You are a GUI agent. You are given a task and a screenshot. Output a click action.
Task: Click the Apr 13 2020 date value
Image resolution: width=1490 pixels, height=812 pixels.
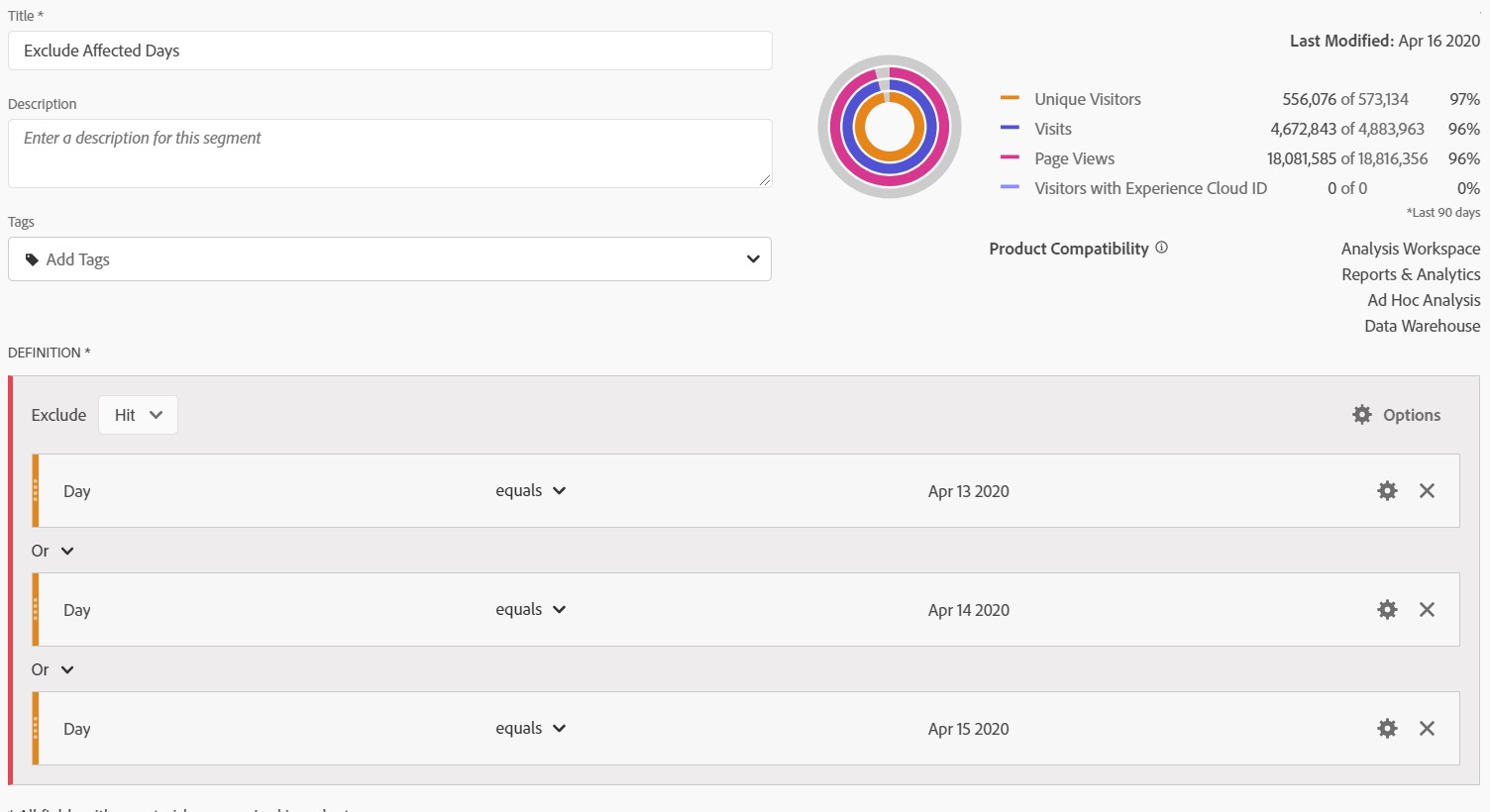pos(968,491)
